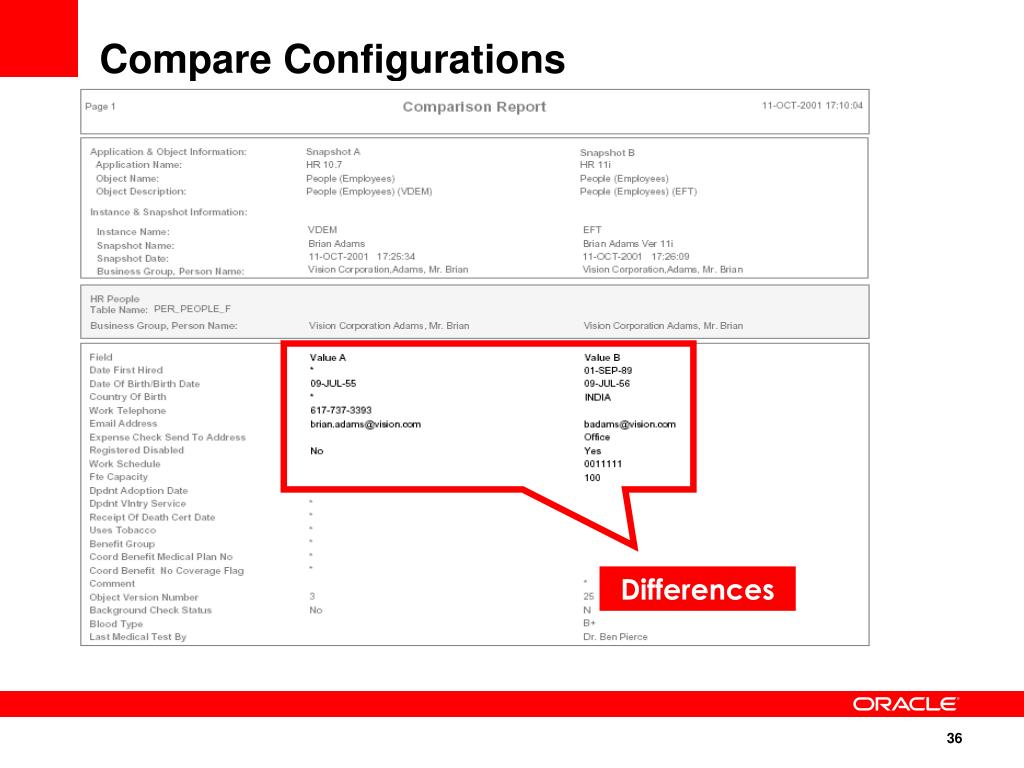Click the 'Work Schedule' field label
Image resolution: width=1024 pixels, height=768 pixels.
coord(125,464)
